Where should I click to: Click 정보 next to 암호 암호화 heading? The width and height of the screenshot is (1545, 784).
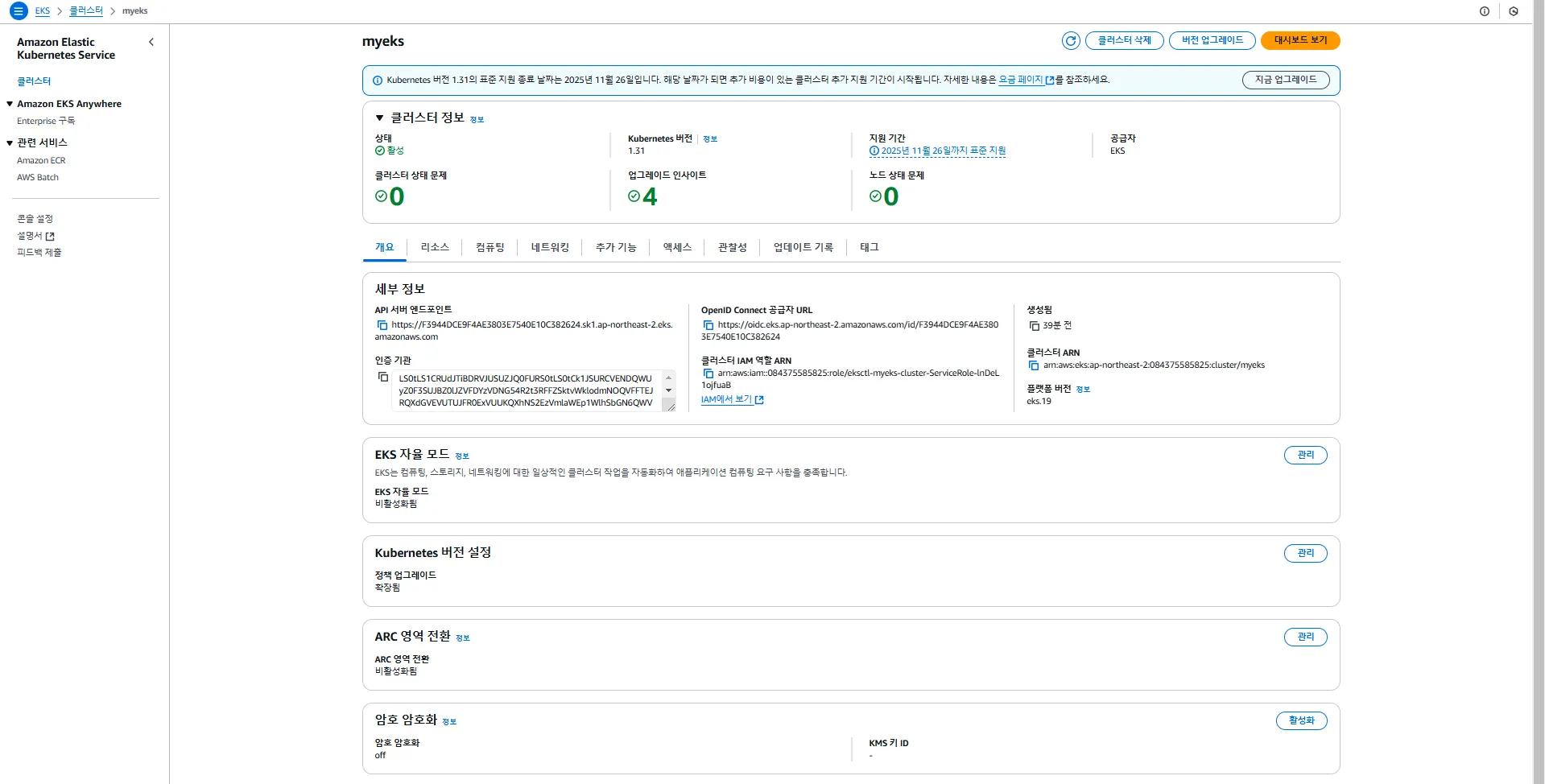(x=449, y=722)
